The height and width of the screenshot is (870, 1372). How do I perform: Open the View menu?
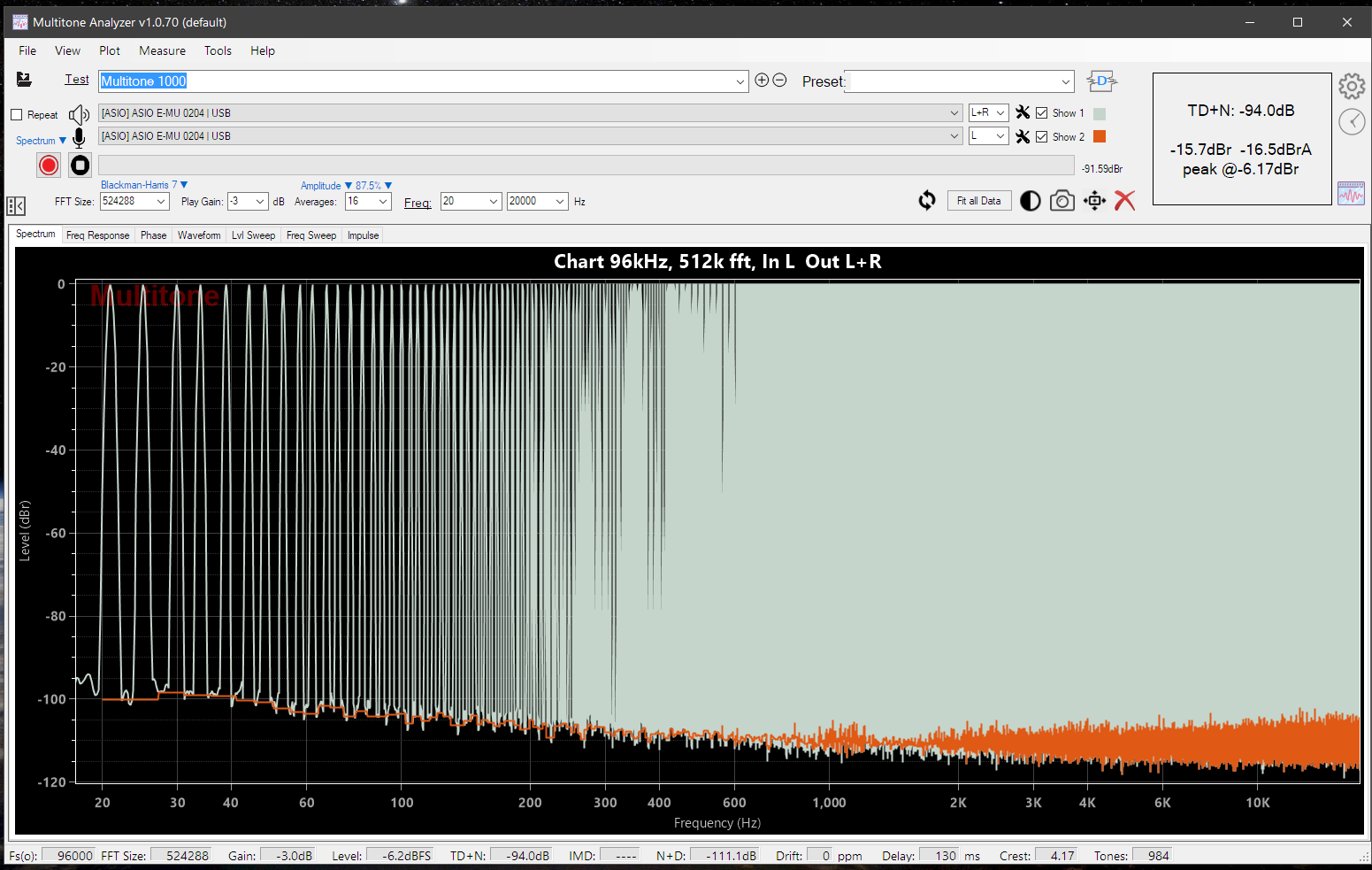tap(67, 50)
